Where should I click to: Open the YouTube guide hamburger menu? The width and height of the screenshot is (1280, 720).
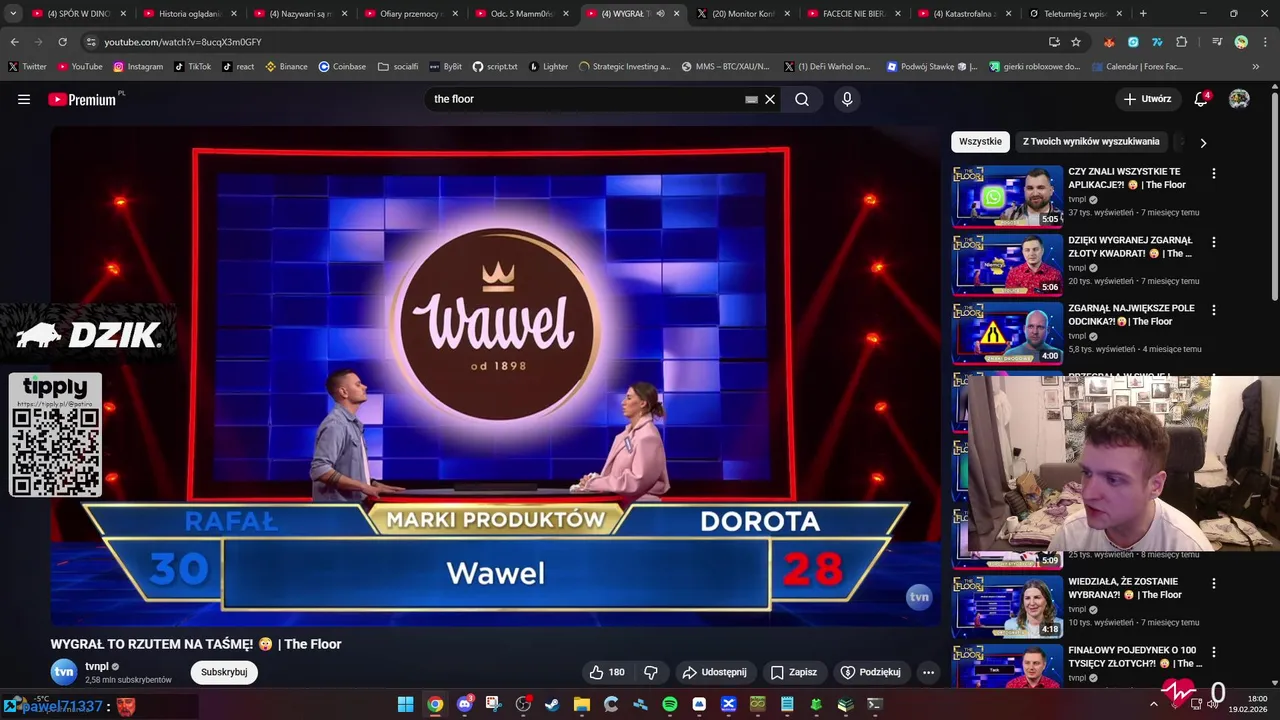(24, 99)
